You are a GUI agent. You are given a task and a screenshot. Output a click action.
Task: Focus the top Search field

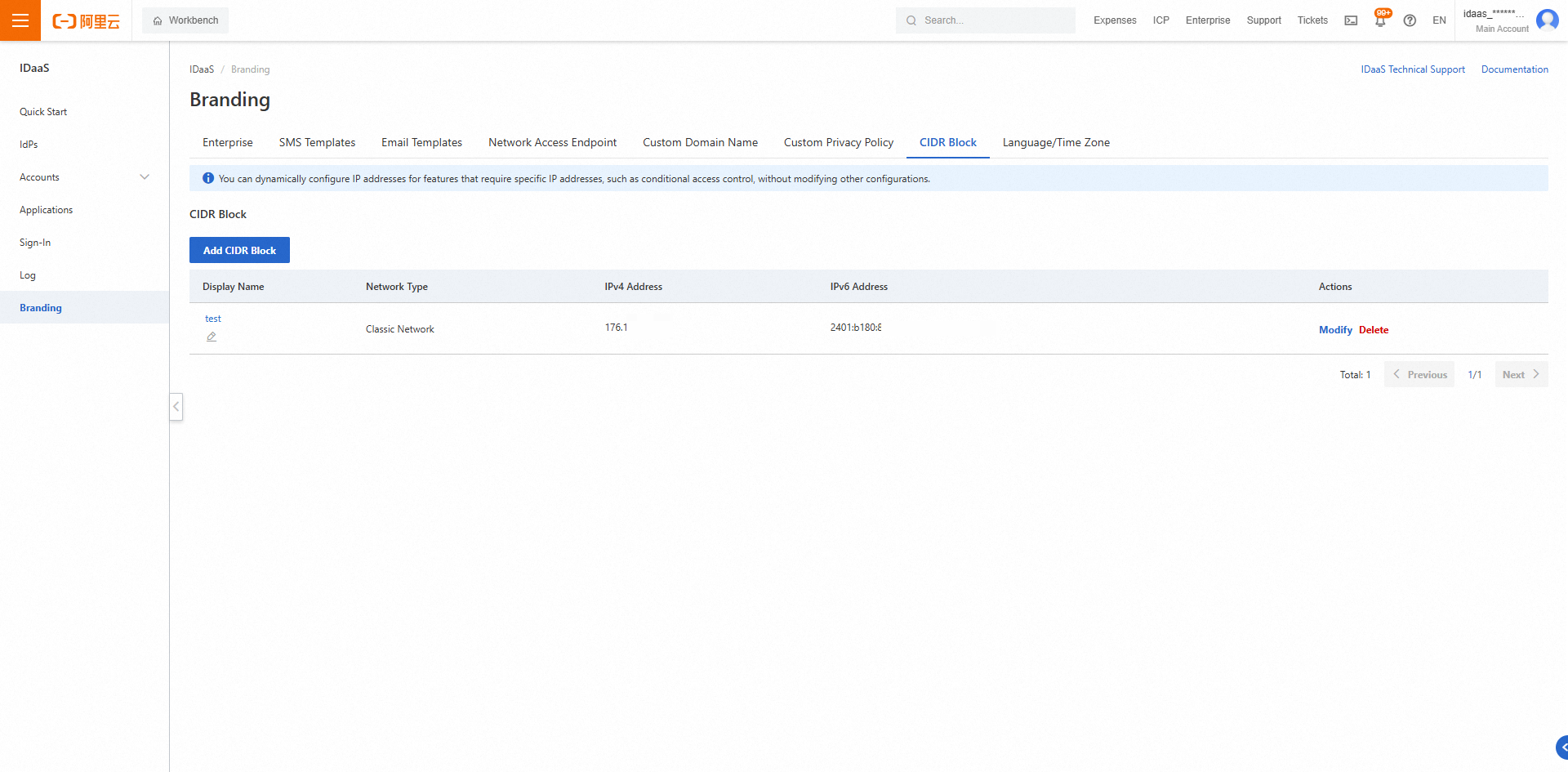(986, 20)
